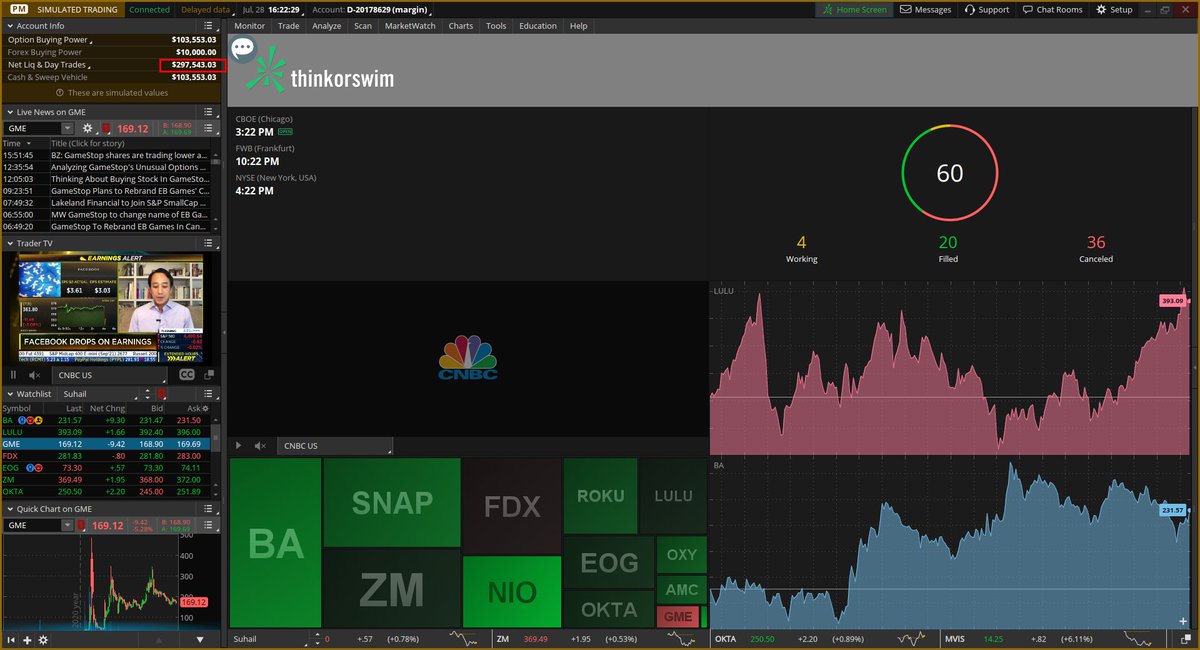Screen dimensions: 1200x650
Task: Collapse the Trader TV section
Action: pyautogui.click(x=9, y=243)
